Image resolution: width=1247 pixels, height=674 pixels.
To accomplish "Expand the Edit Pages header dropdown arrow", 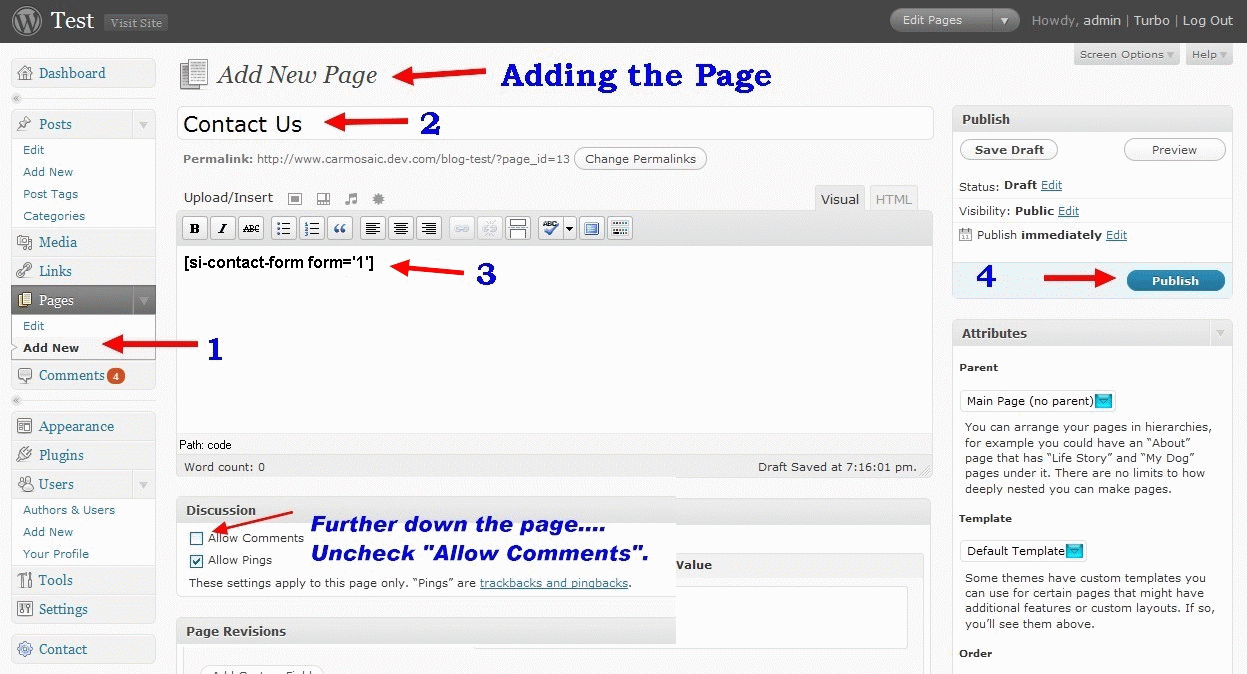I will click(1005, 20).
